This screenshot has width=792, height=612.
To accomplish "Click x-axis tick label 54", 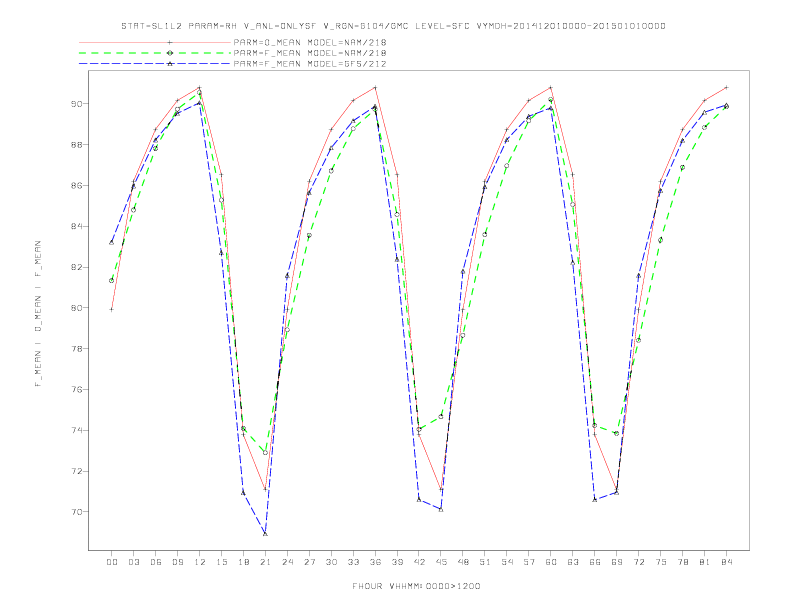I will [507, 562].
